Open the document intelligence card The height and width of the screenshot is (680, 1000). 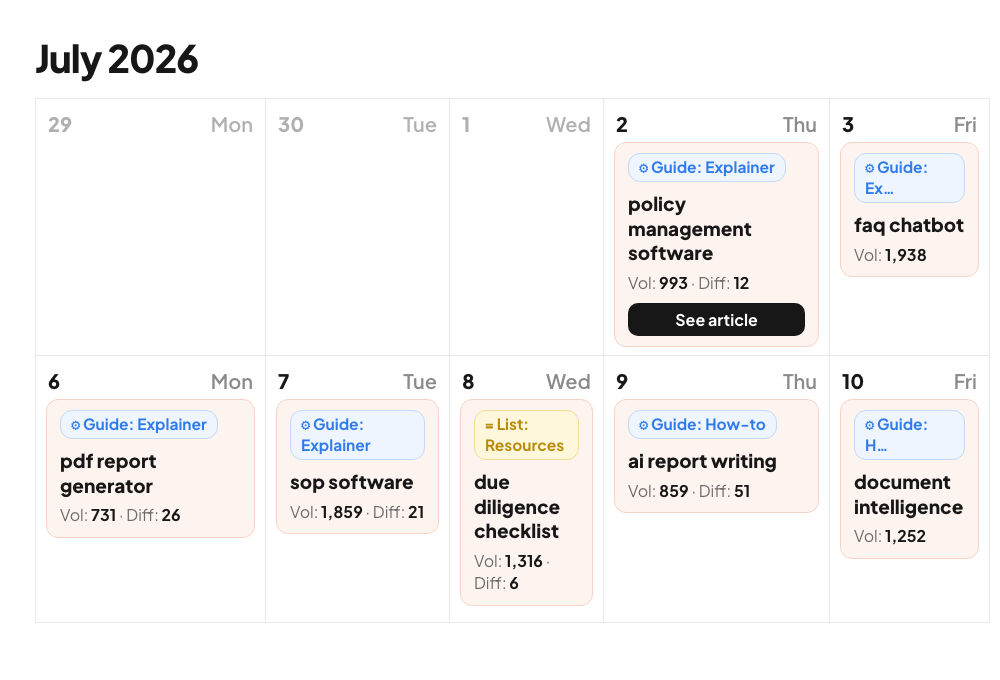909,479
